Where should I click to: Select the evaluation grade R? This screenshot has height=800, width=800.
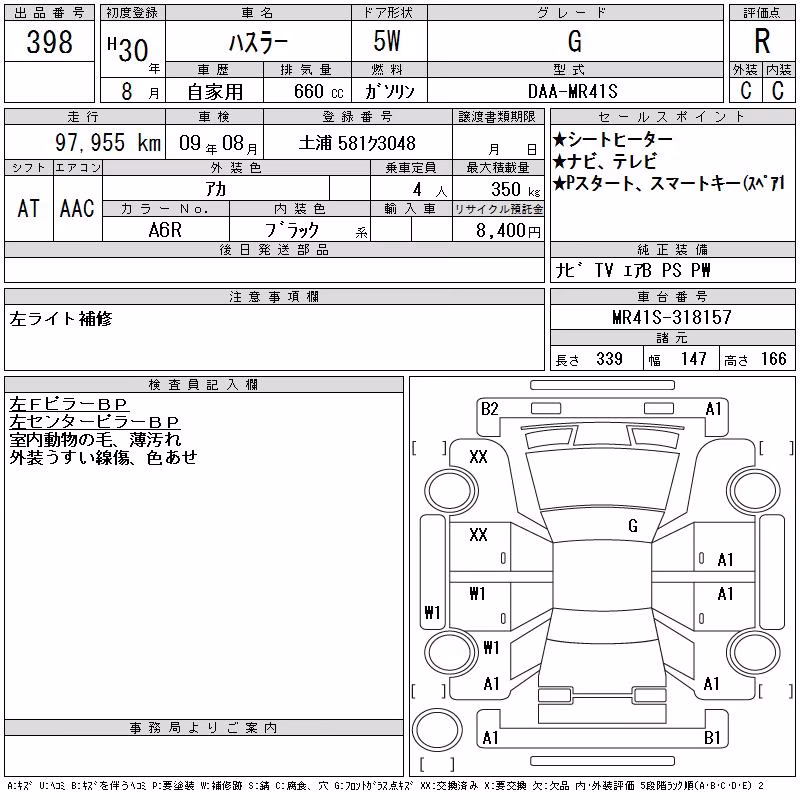tap(762, 41)
